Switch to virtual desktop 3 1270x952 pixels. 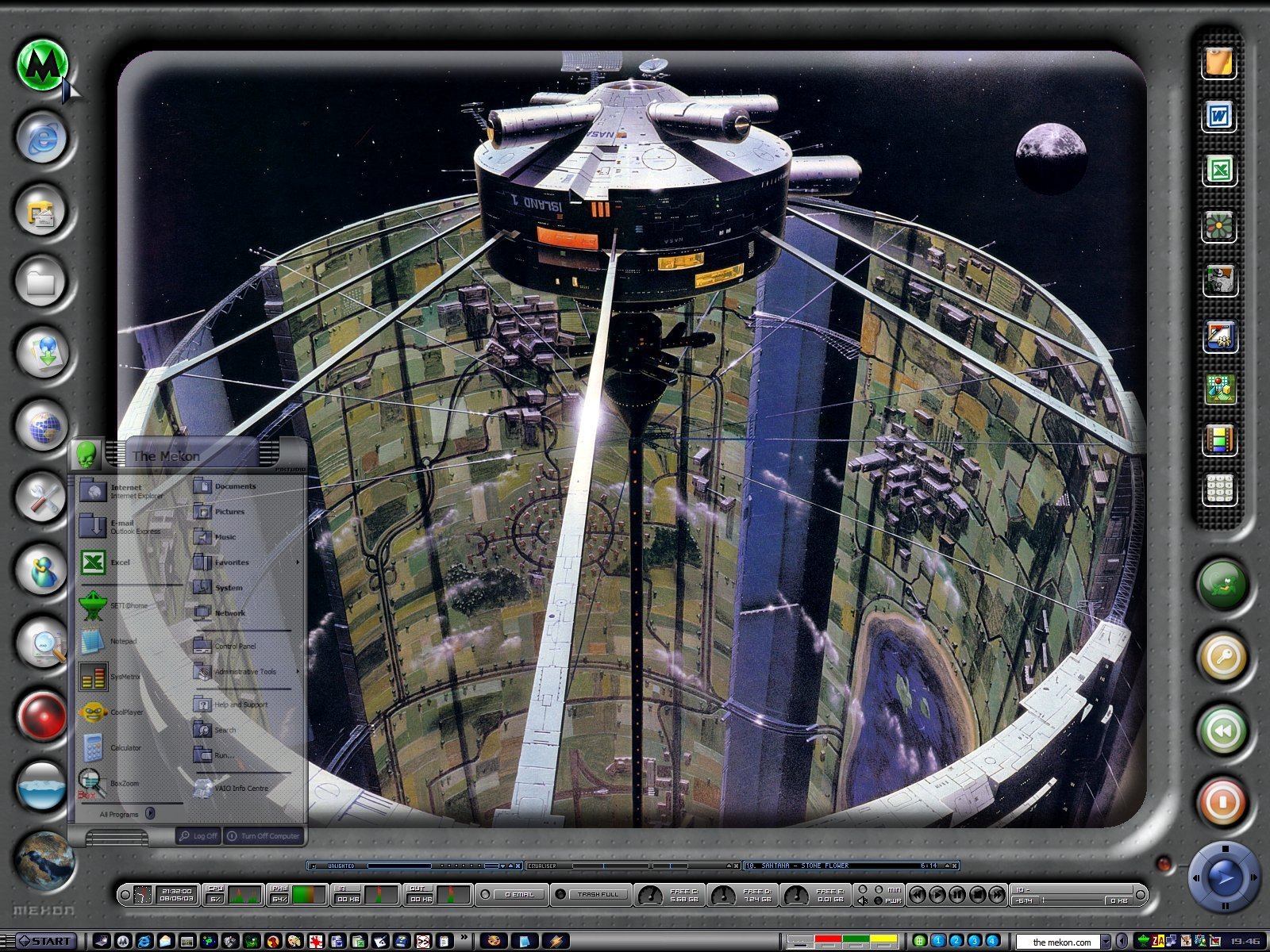(974, 941)
